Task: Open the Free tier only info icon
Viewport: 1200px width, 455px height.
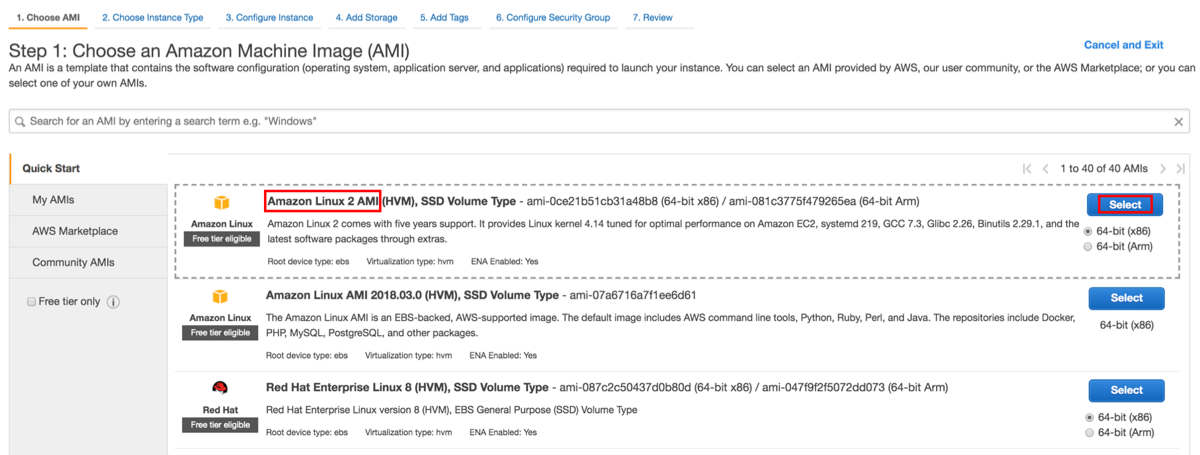Action: pos(113,302)
